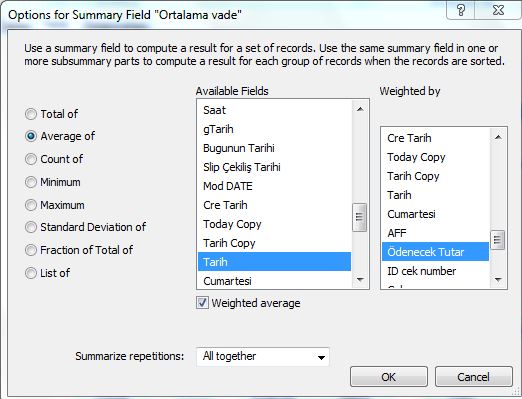Image resolution: width=522 pixels, height=399 pixels.
Task: Pick ID cek number in Weighted by
Action: [435, 271]
